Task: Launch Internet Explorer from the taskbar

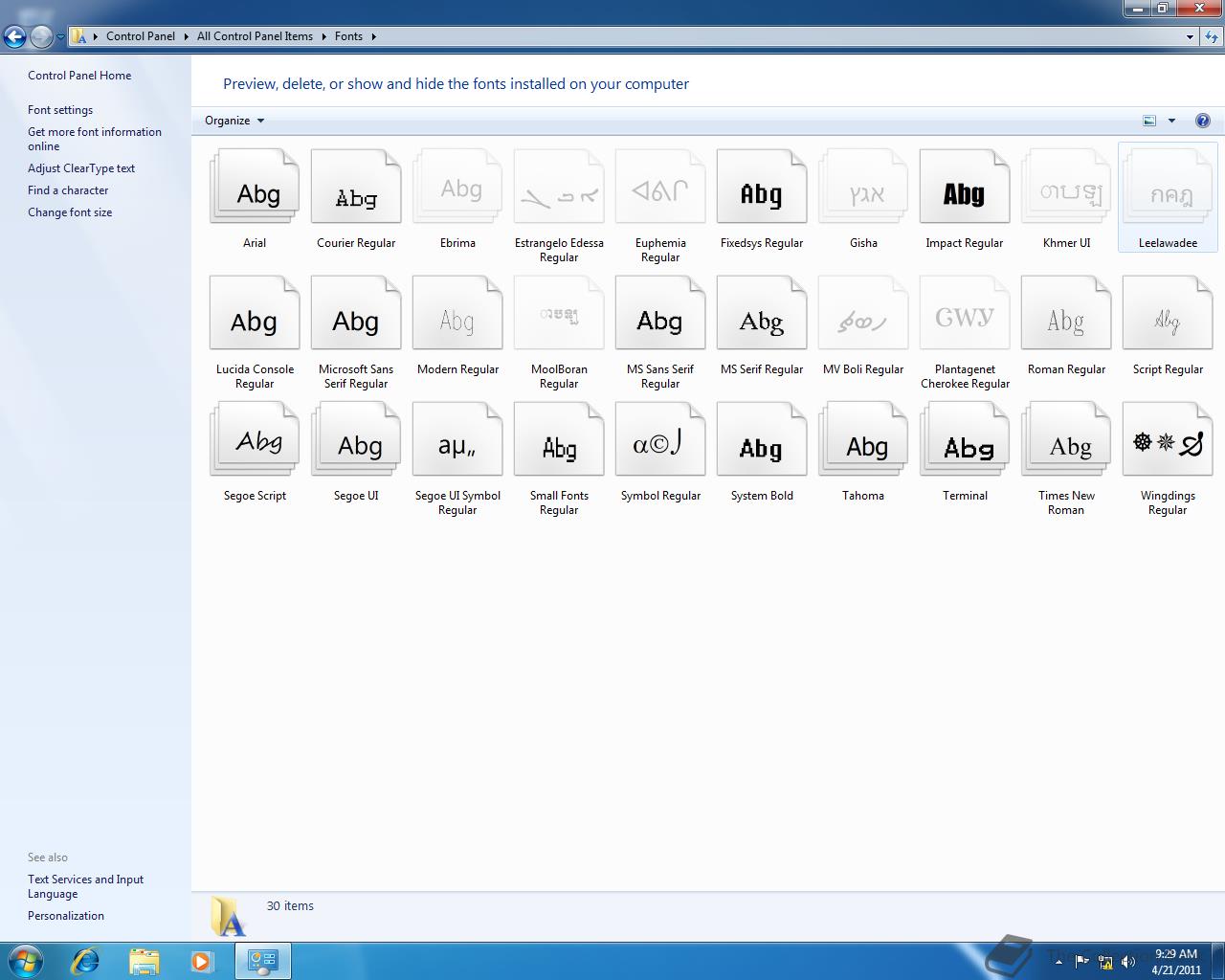Action: point(85,961)
